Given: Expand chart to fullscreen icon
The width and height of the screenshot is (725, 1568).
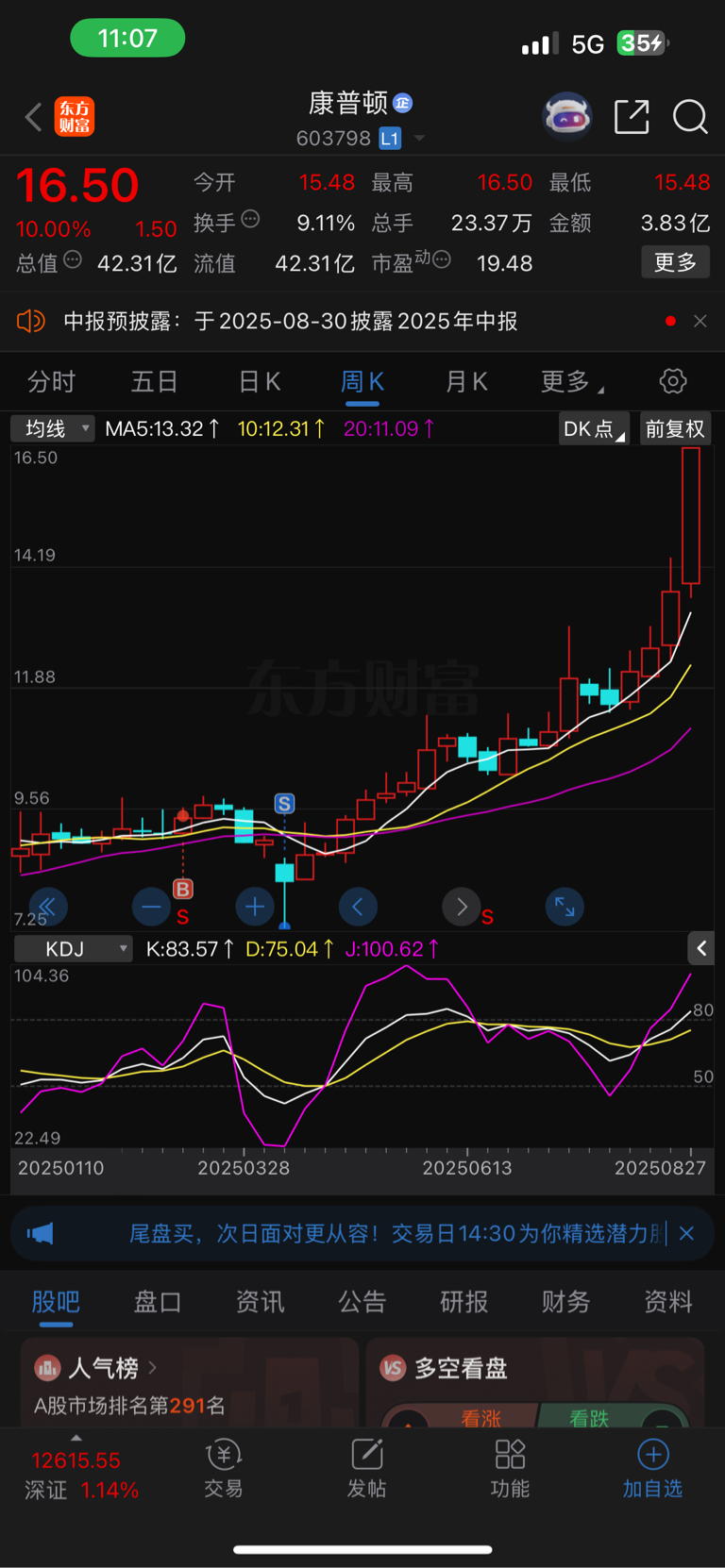Looking at the screenshot, I should (565, 908).
